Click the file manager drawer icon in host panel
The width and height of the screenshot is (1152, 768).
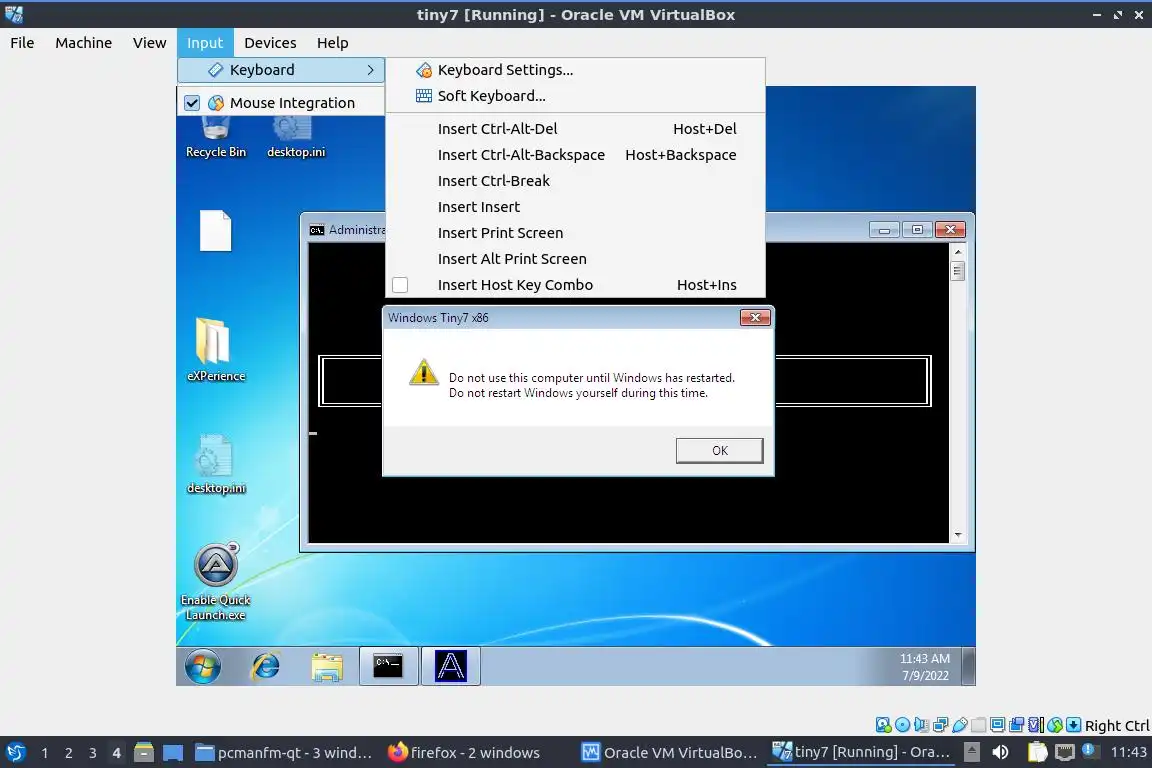pyautogui.click(x=144, y=753)
